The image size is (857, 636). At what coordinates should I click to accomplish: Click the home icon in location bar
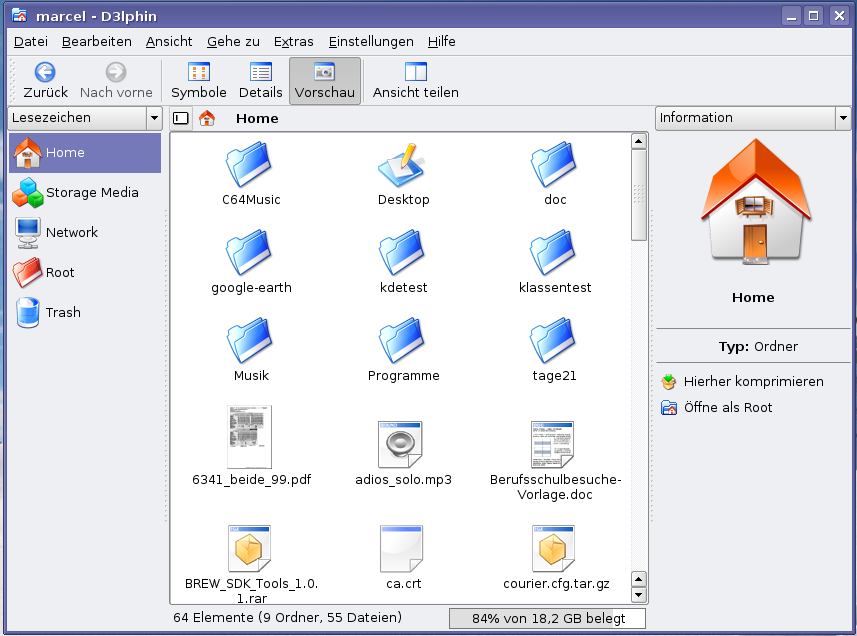(x=207, y=118)
